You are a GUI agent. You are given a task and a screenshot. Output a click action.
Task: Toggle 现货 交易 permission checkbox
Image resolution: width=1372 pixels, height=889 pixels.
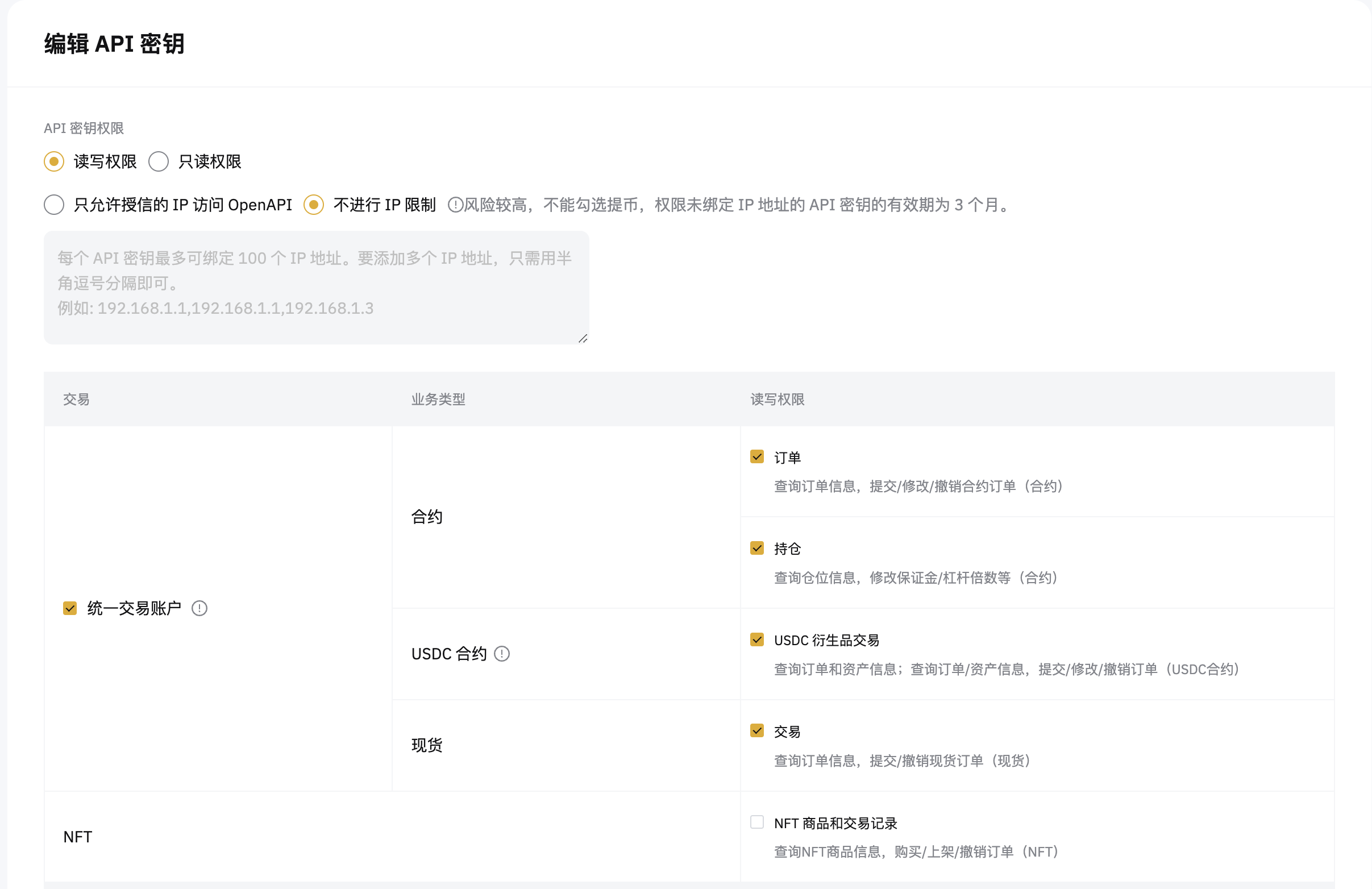(757, 730)
